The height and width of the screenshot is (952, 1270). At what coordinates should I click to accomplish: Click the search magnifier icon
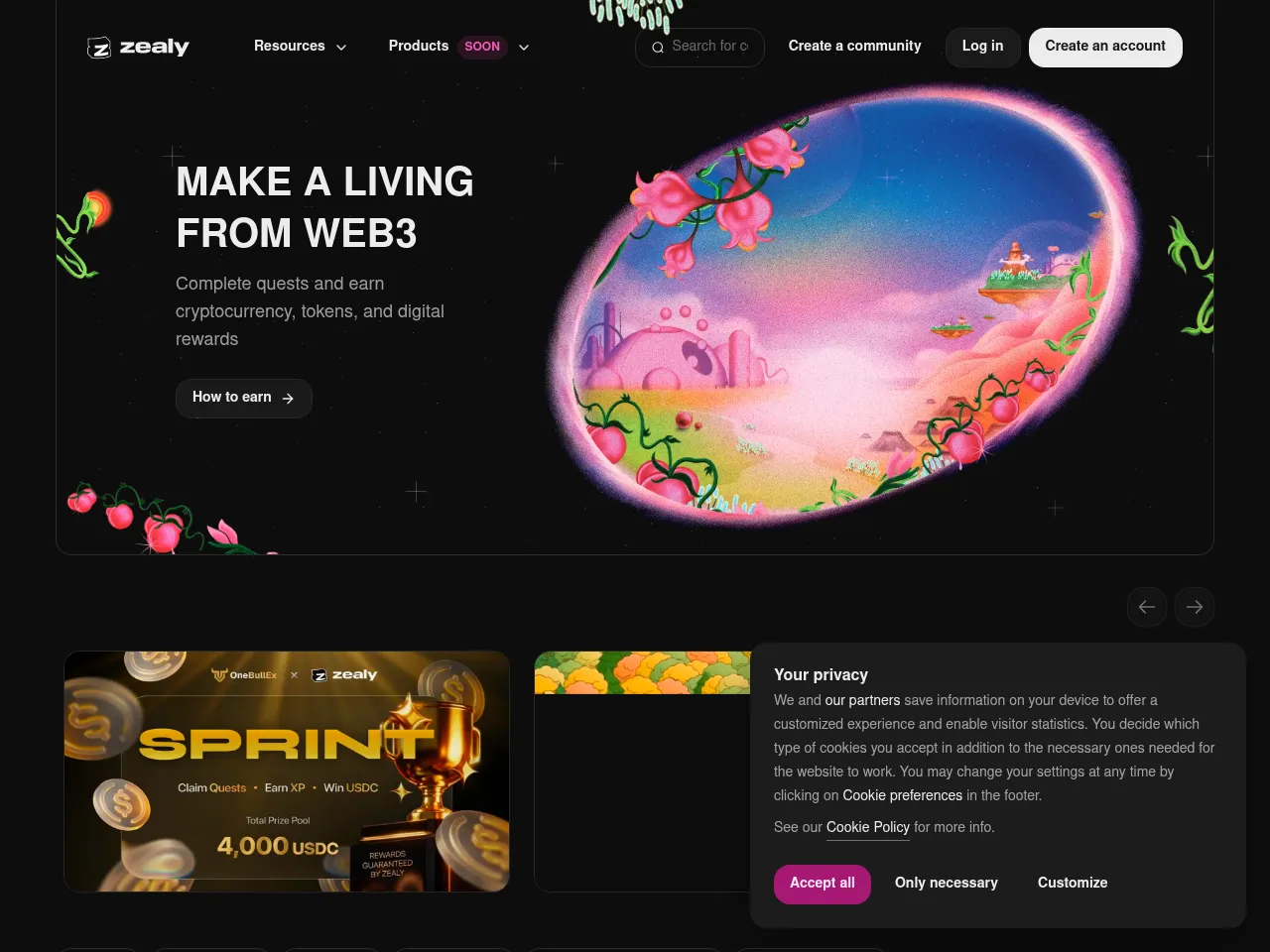pos(657,47)
